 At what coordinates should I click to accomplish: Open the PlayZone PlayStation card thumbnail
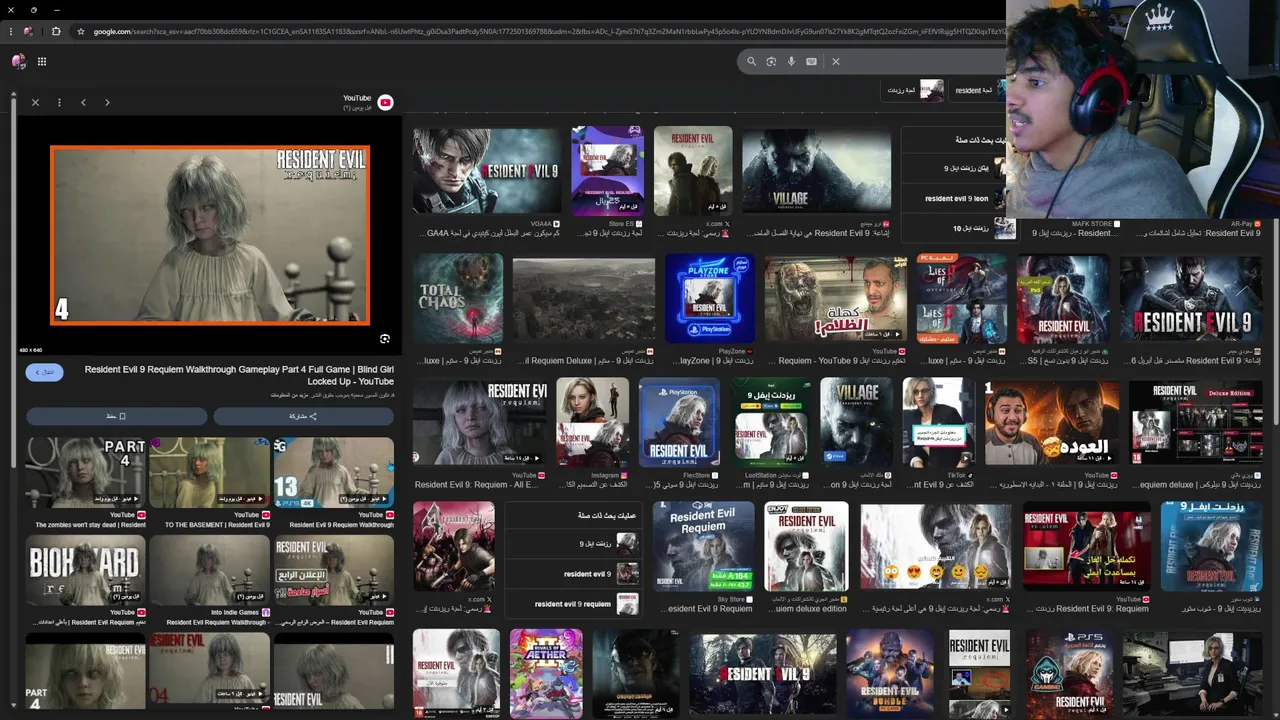(x=710, y=298)
